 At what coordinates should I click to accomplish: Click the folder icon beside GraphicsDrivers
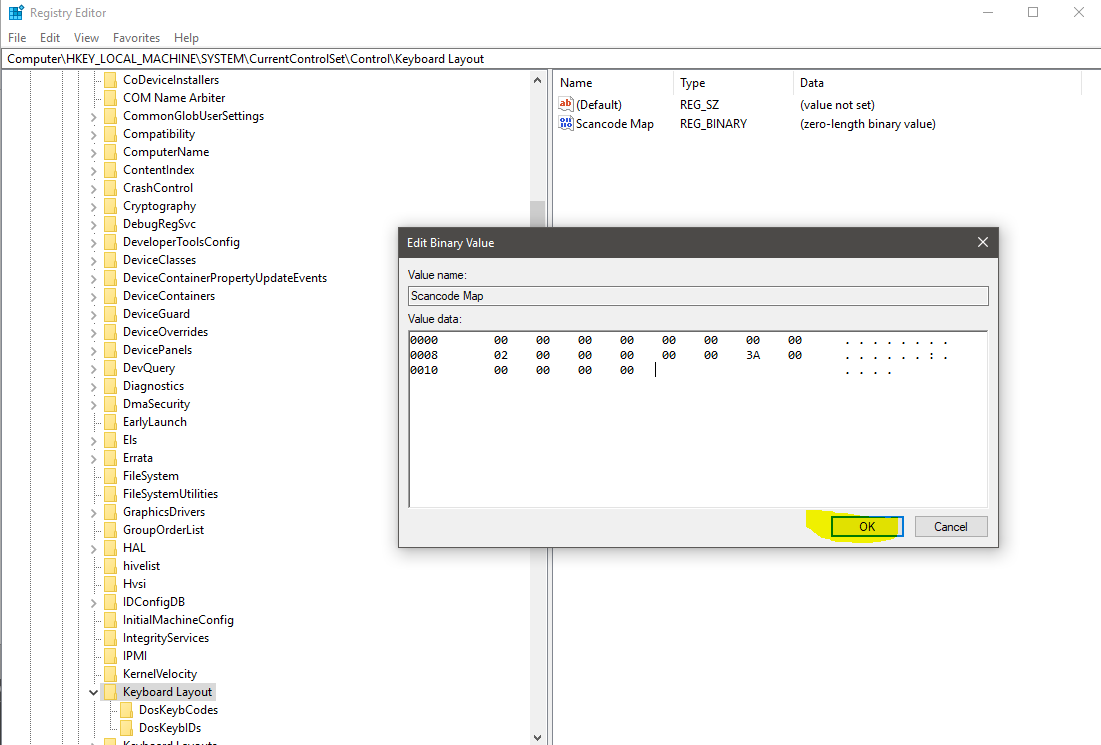(110, 511)
